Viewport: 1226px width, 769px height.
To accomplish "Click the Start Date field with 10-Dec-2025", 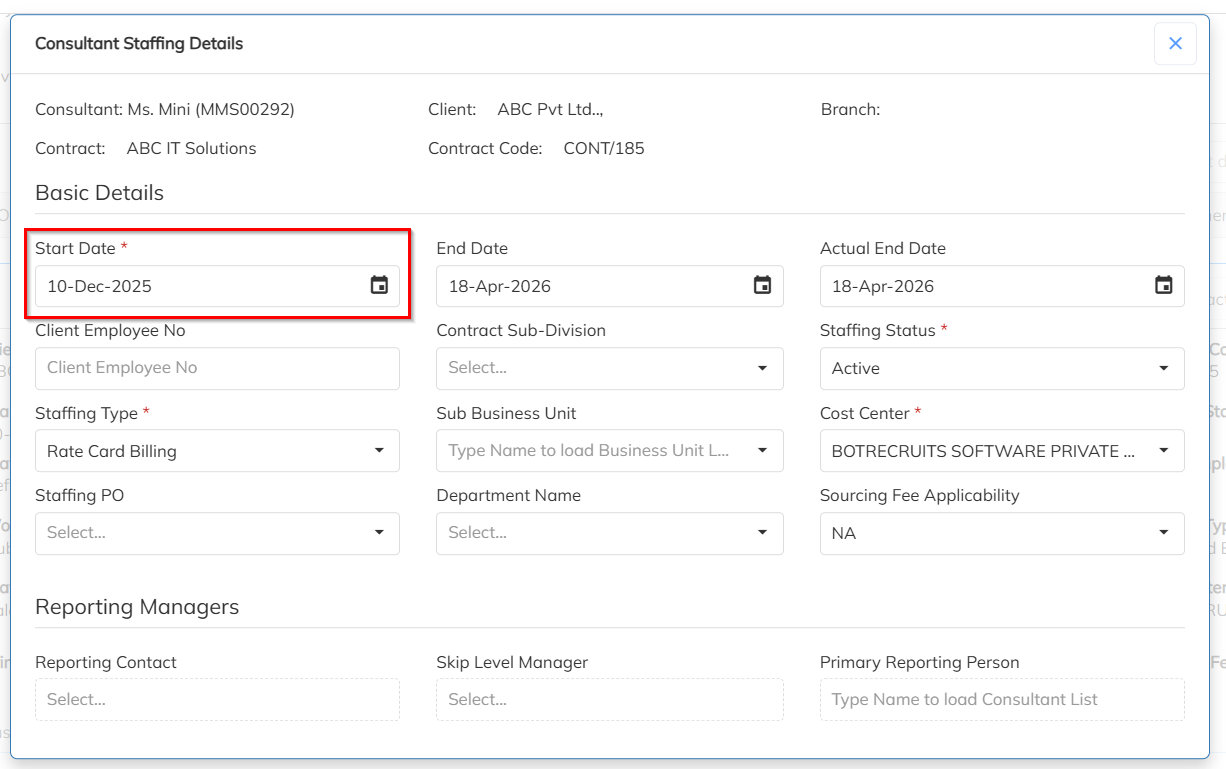I will click(x=190, y=286).
